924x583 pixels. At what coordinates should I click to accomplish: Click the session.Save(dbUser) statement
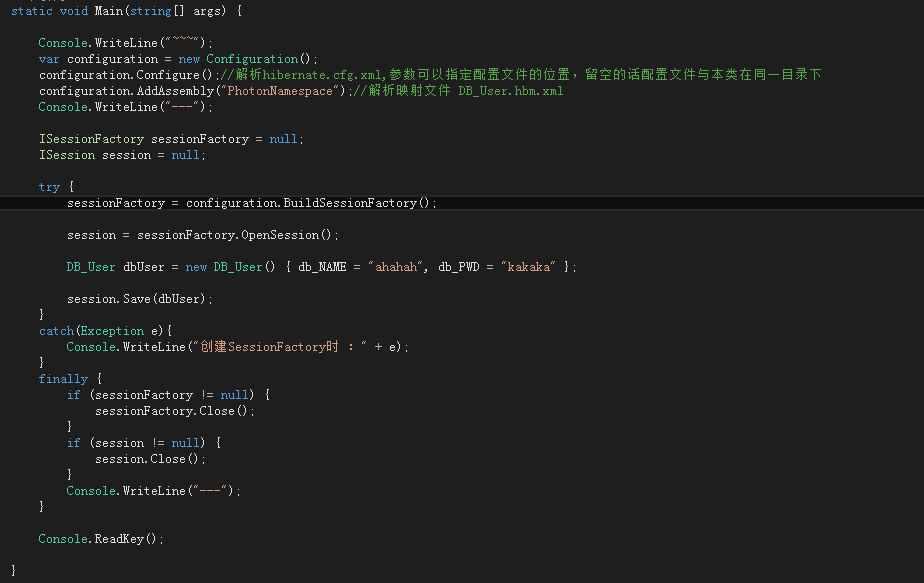tap(140, 299)
